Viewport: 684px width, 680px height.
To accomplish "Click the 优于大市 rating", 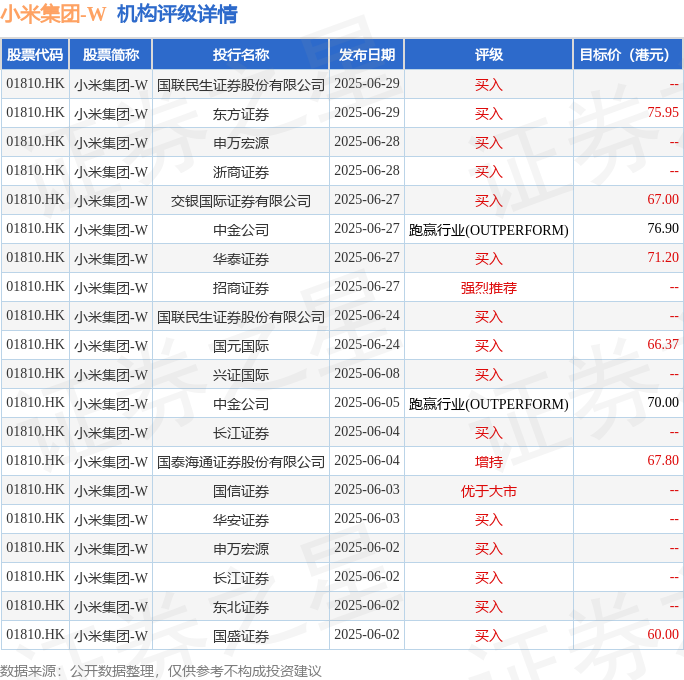I will tap(489, 491).
